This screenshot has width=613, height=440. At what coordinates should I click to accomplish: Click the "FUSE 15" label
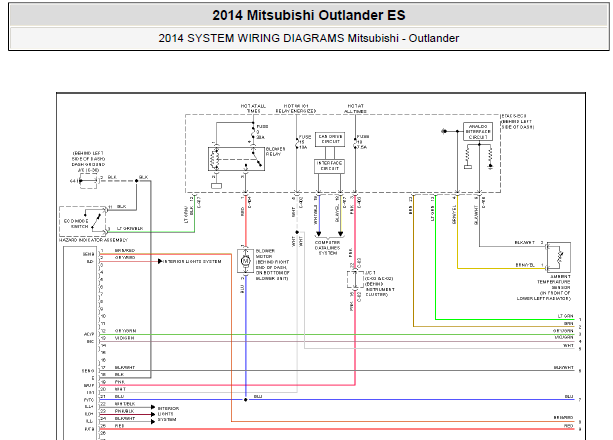305,139
